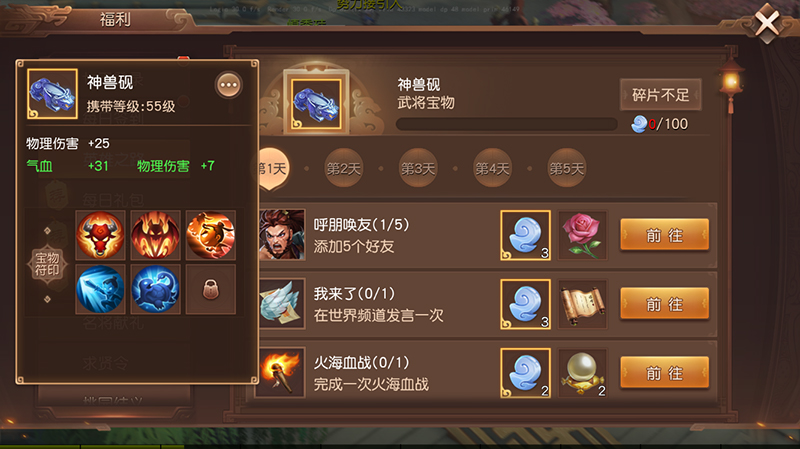Image resolution: width=800 pixels, height=449 pixels.
Task: Select the blue swordsman seal icon
Action: pos(101,289)
